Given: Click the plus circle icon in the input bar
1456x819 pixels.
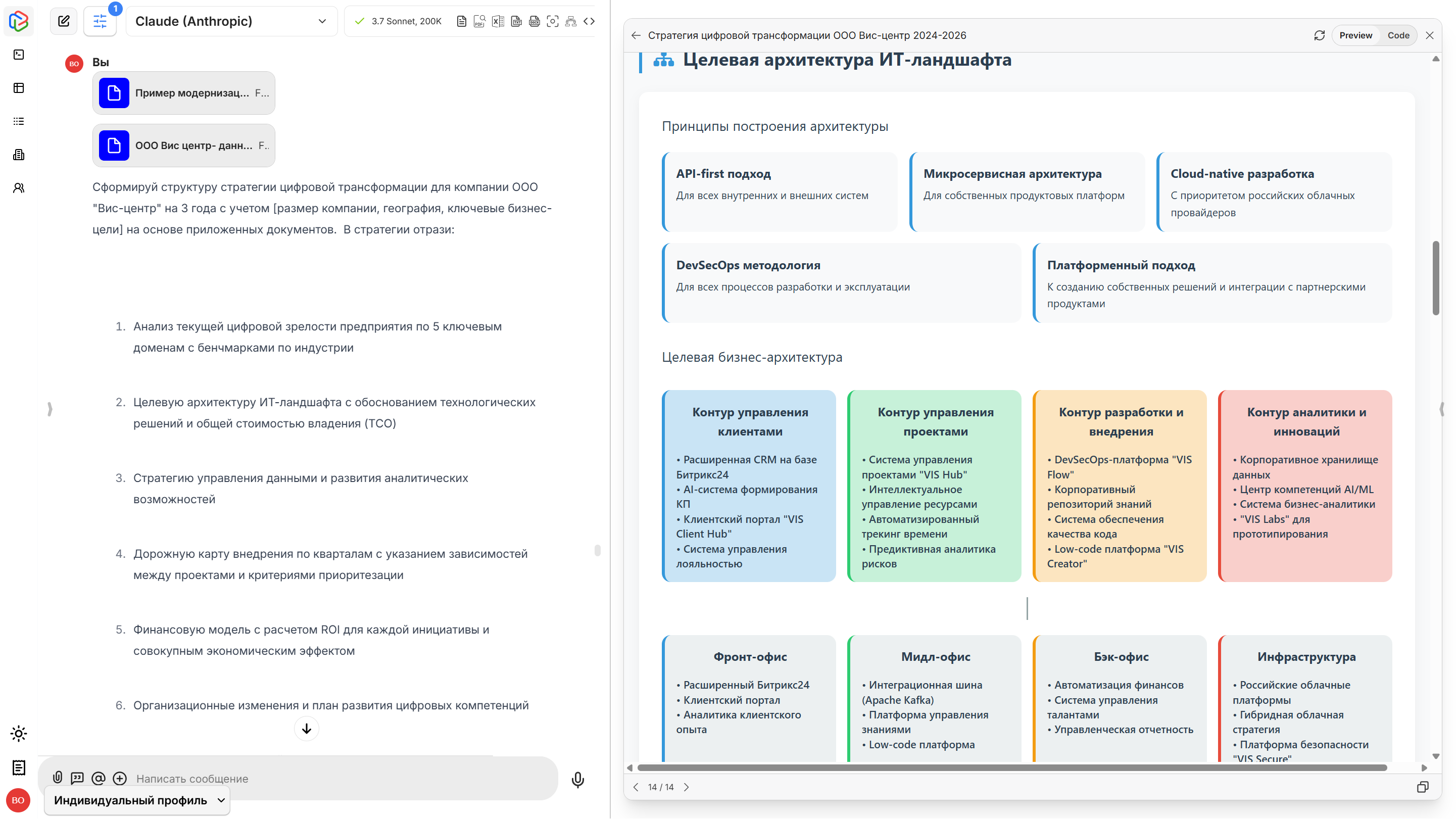Looking at the screenshot, I should 120,778.
